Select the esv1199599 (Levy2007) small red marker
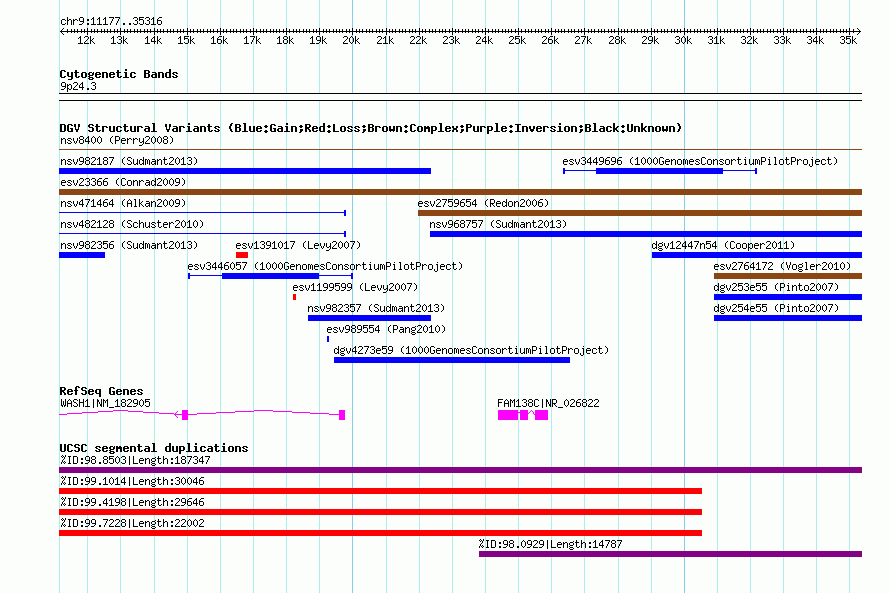 click(295, 297)
